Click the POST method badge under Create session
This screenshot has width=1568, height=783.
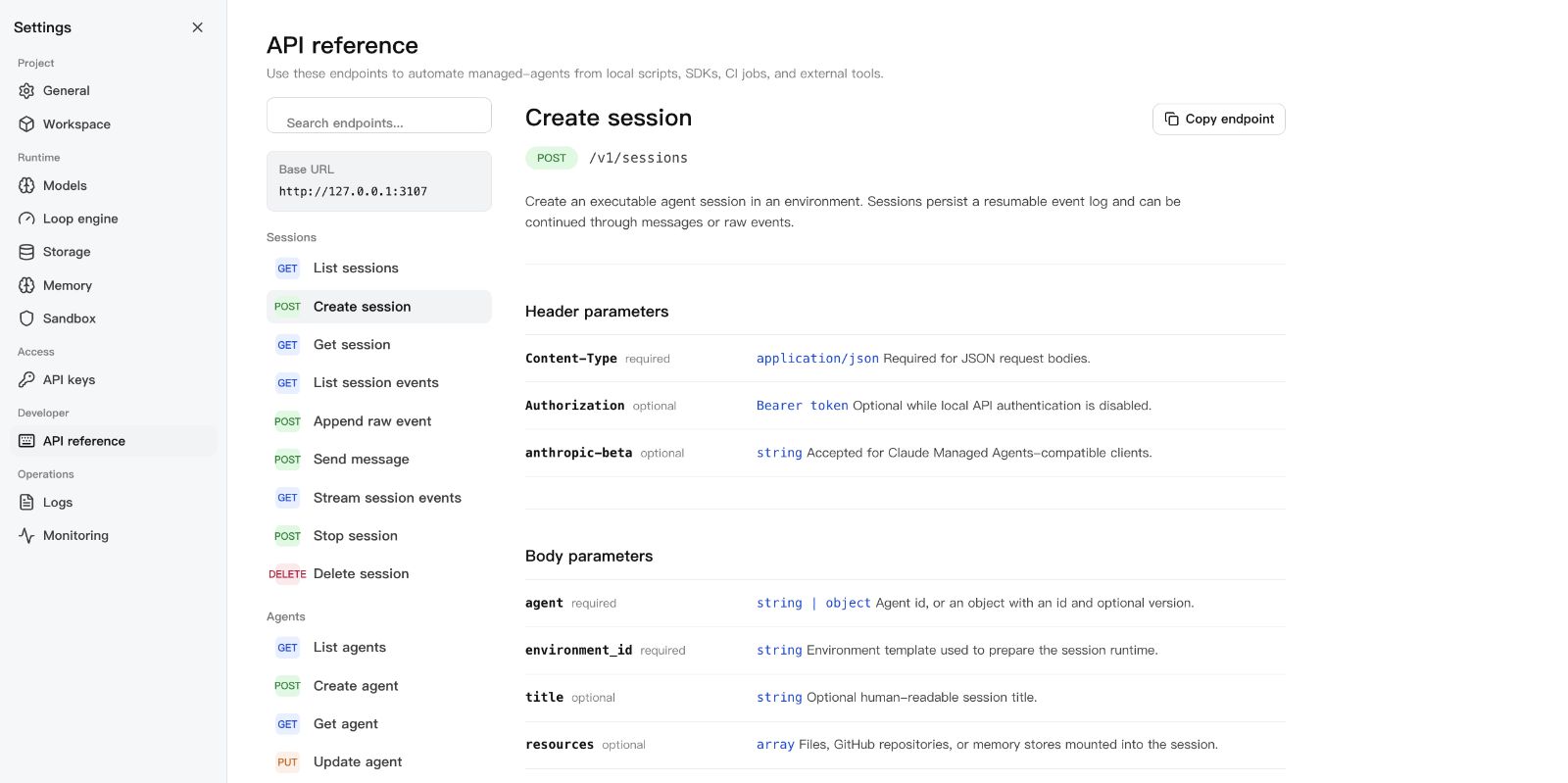tap(552, 158)
